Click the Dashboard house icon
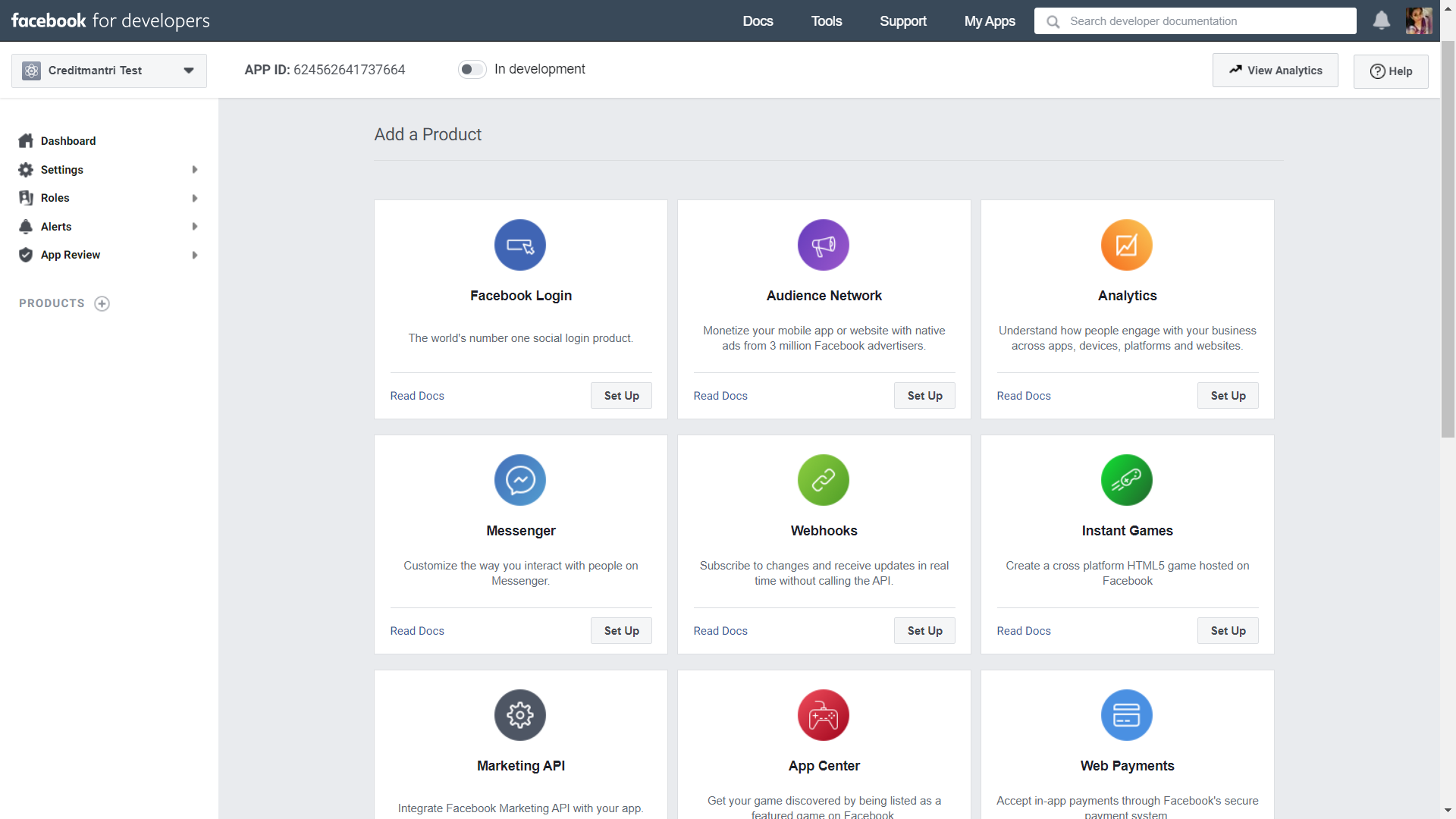This screenshot has height=819, width=1456. (26, 141)
